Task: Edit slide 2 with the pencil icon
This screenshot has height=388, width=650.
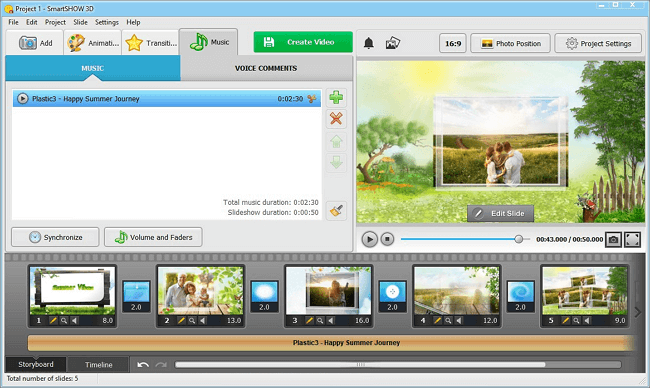Action: pyautogui.click(x=181, y=320)
